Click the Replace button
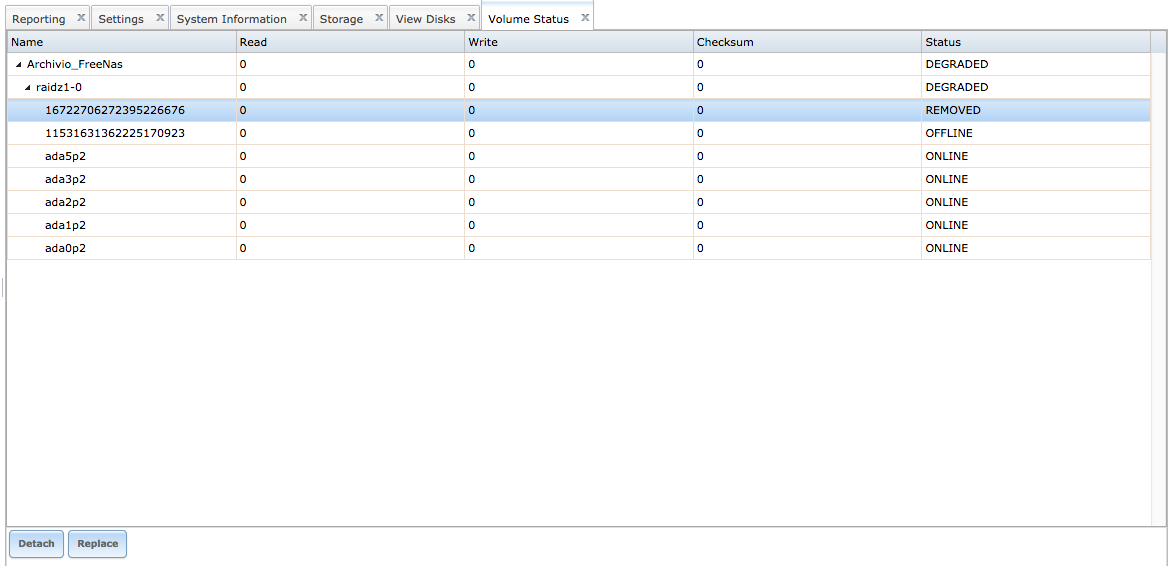1168x566 pixels. pos(98,544)
